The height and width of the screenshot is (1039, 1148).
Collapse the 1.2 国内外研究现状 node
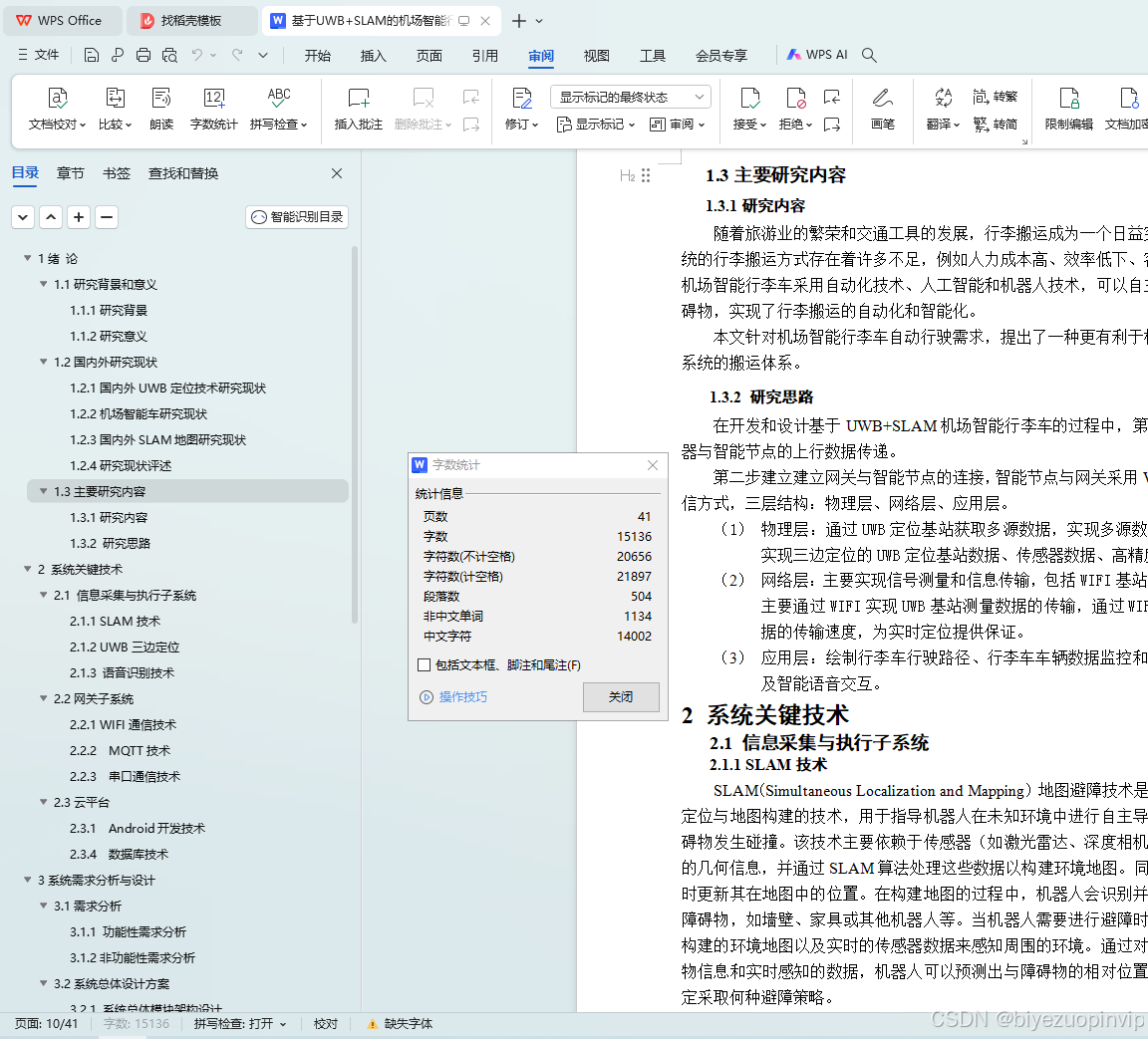point(43,363)
